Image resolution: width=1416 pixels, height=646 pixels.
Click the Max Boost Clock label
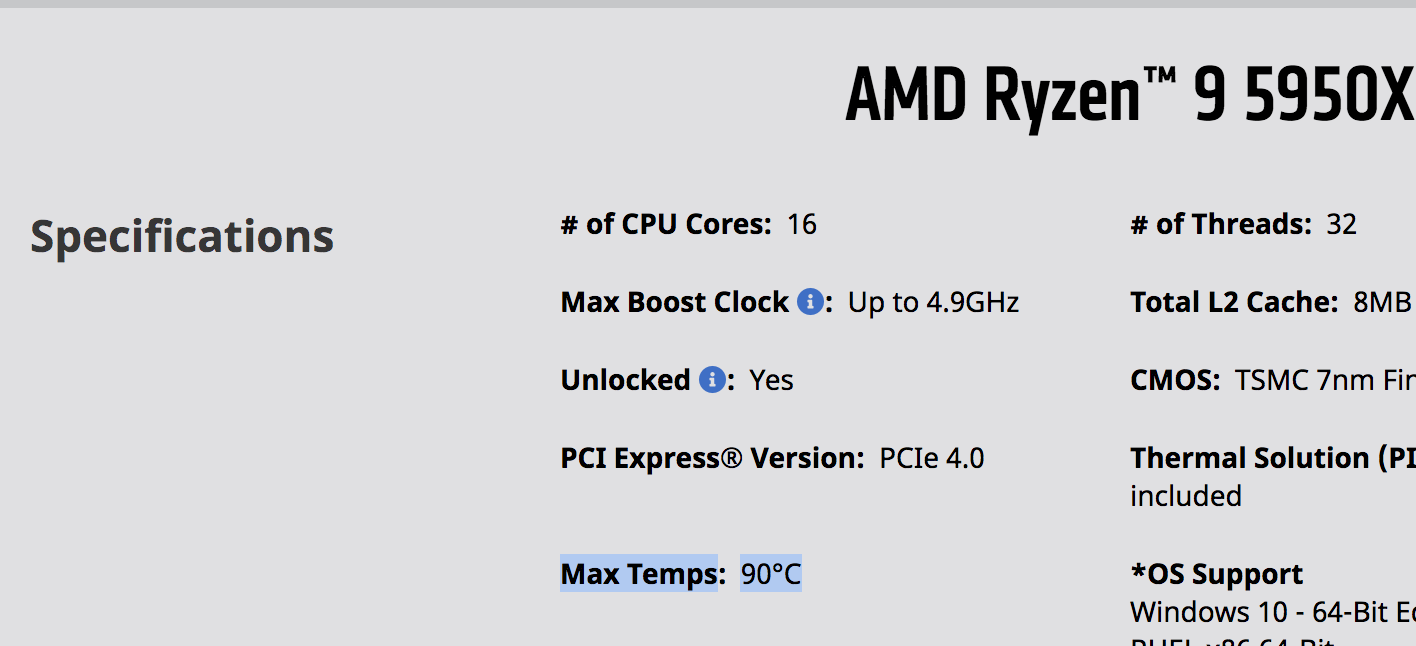click(675, 301)
